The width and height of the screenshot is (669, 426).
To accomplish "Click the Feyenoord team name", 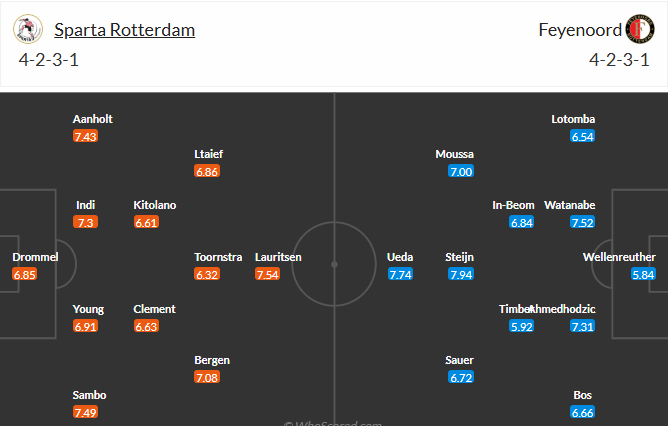I will coord(580,30).
